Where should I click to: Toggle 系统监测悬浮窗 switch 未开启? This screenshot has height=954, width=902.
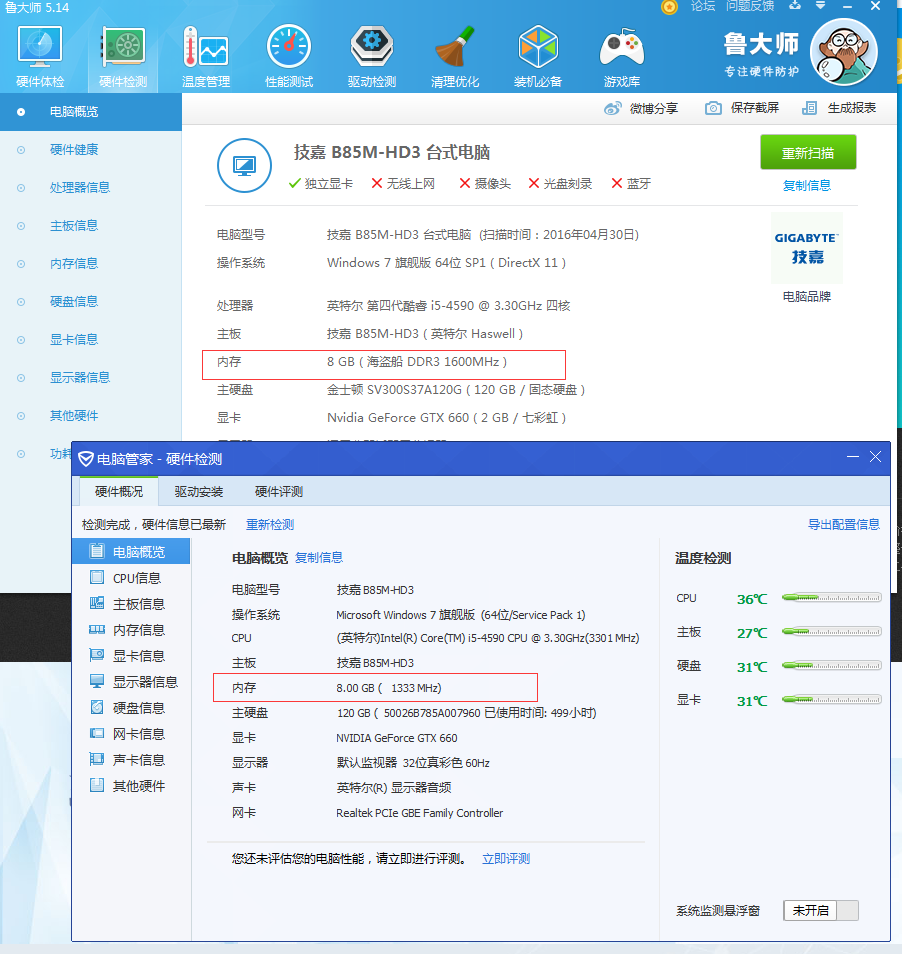pos(820,910)
